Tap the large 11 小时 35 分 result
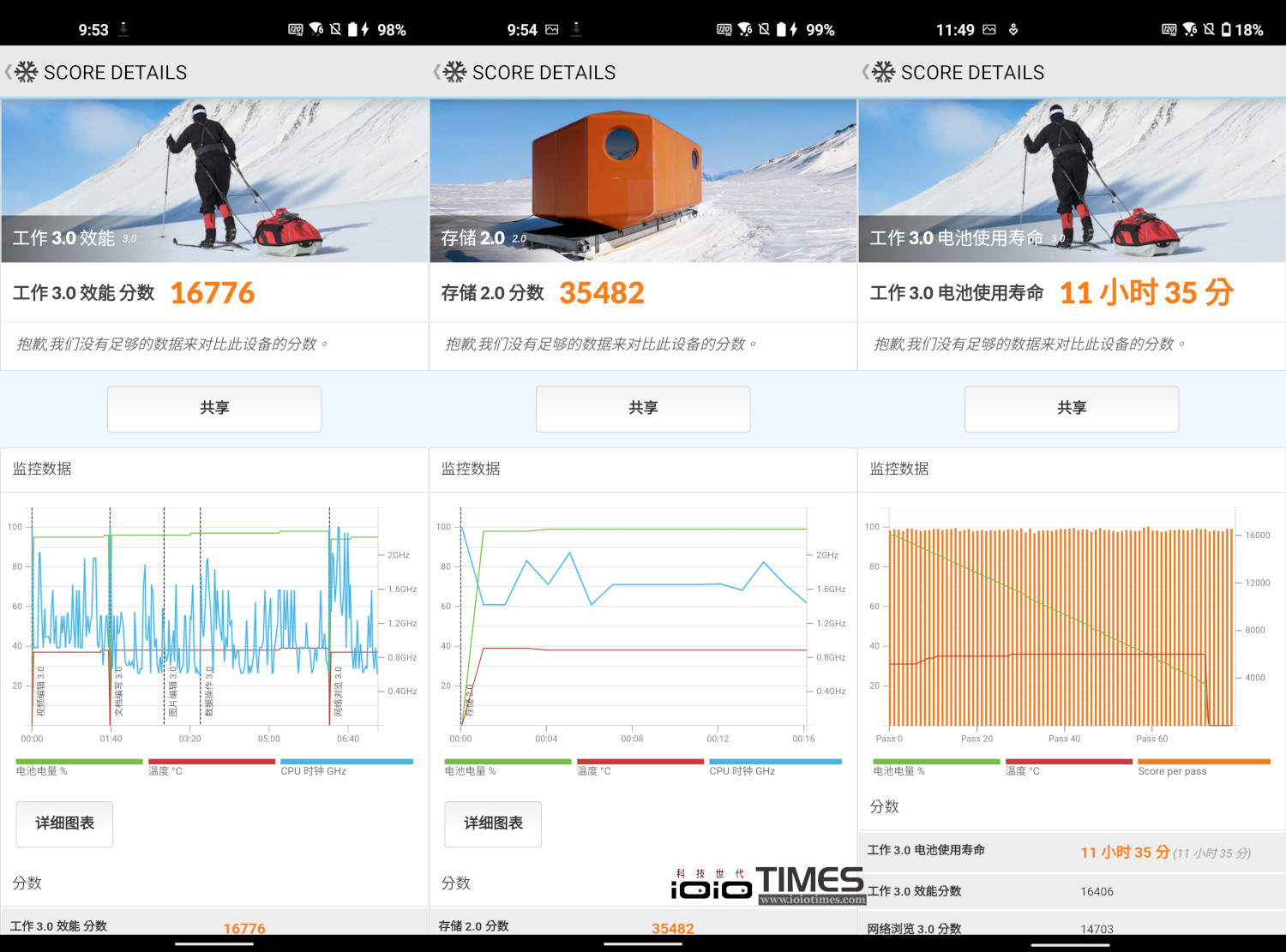Screen dimensions: 1286x952 (1146, 293)
